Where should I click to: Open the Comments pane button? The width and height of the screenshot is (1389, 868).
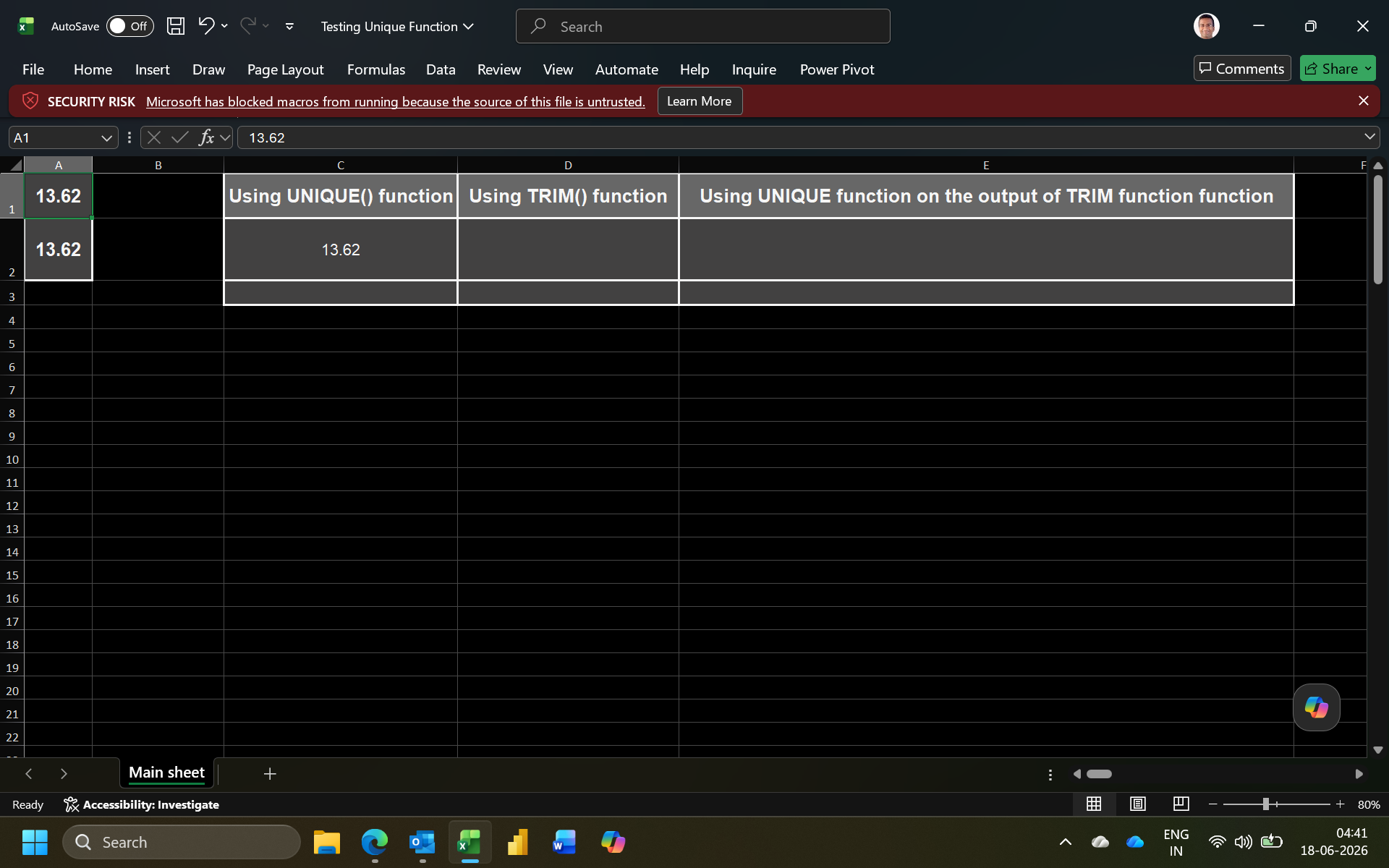pos(1241,69)
